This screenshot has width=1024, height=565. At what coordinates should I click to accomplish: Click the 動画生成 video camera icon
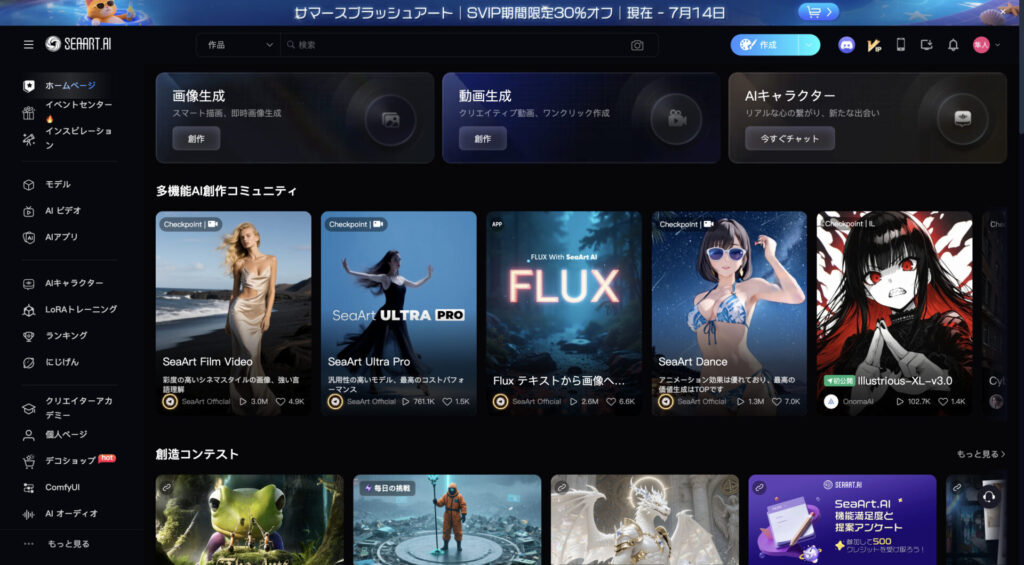pos(676,120)
